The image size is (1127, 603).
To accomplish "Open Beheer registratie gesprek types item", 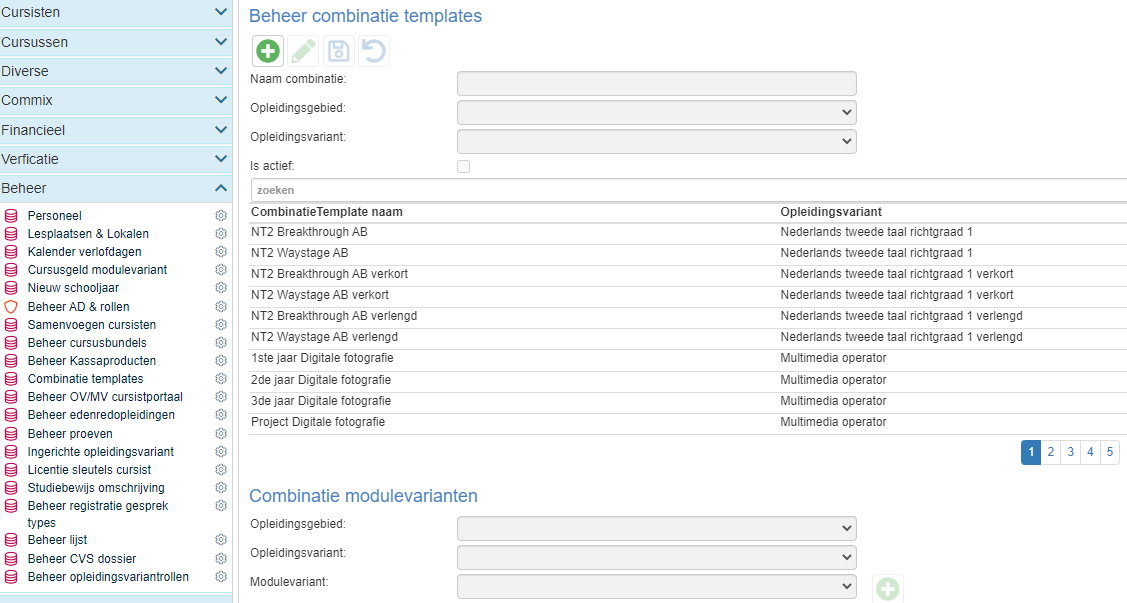I will (98, 514).
